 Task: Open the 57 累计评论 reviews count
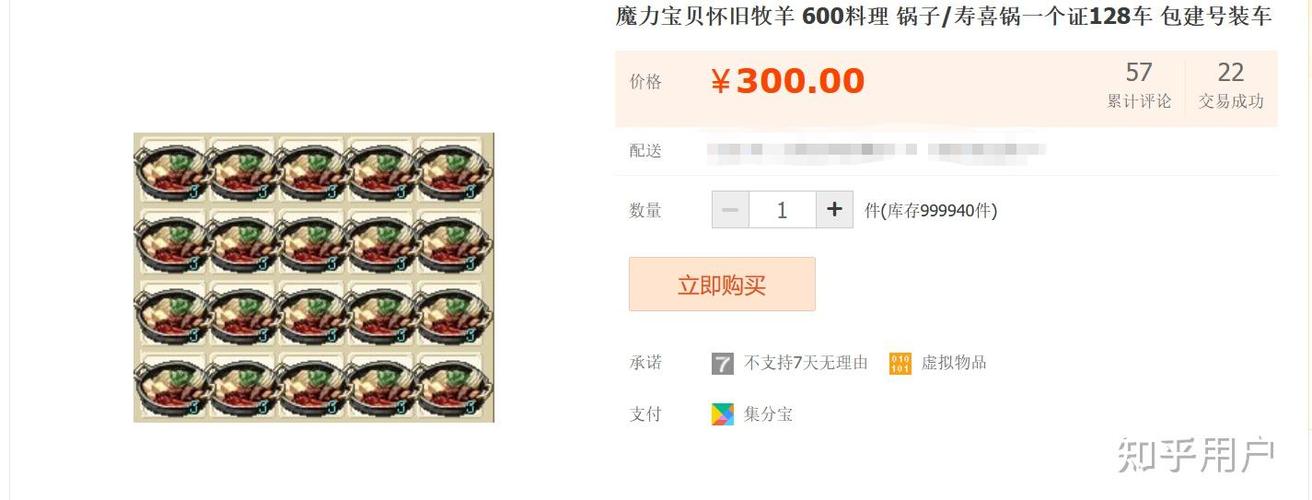coord(1139,86)
